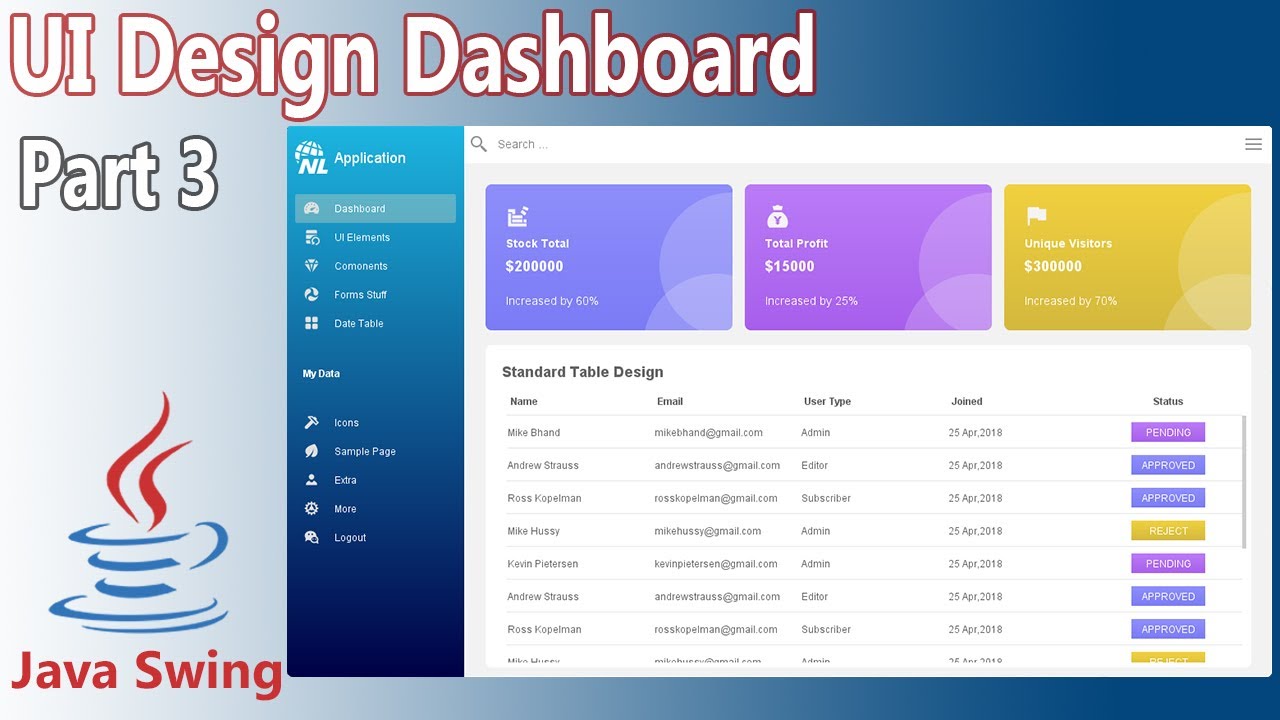Viewport: 1280px width, 720px height.
Task: Click the Increased by 60% text
Action: pyautogui.click(x=552, y=301)
